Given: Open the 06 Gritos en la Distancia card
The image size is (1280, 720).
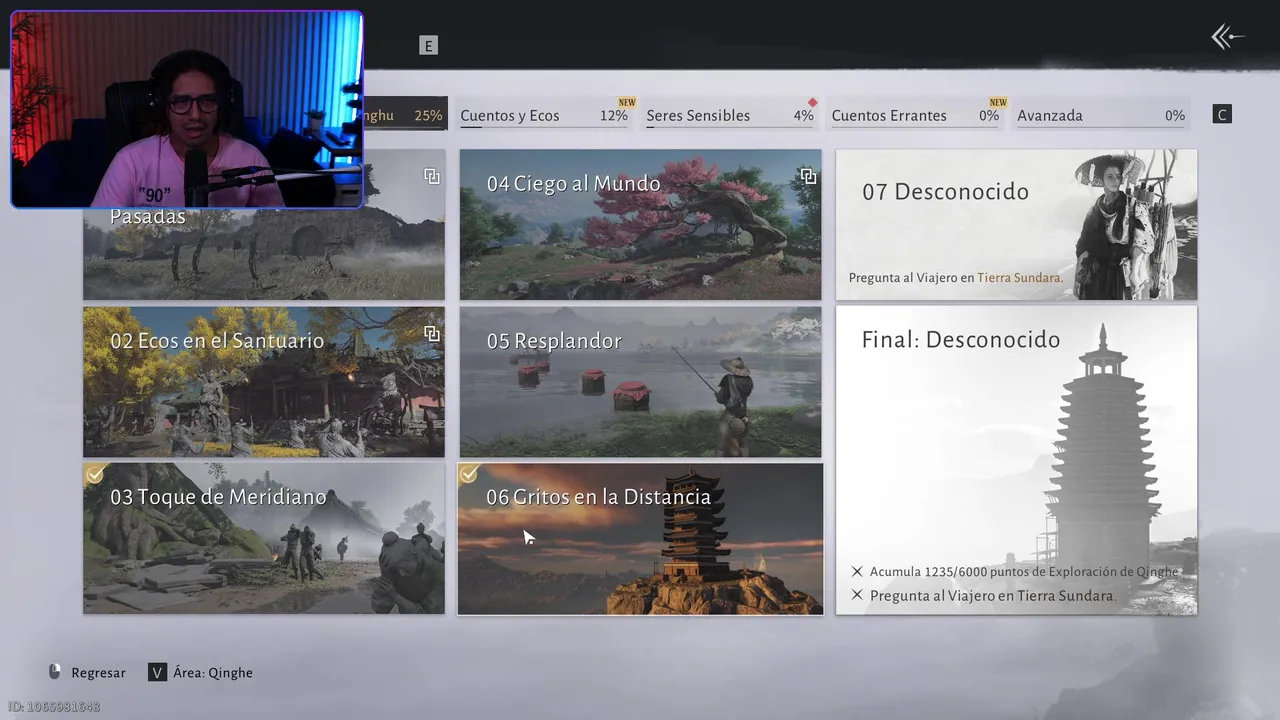Looking at the screenshot, I should pyautogui.click(x=640, y=538).
